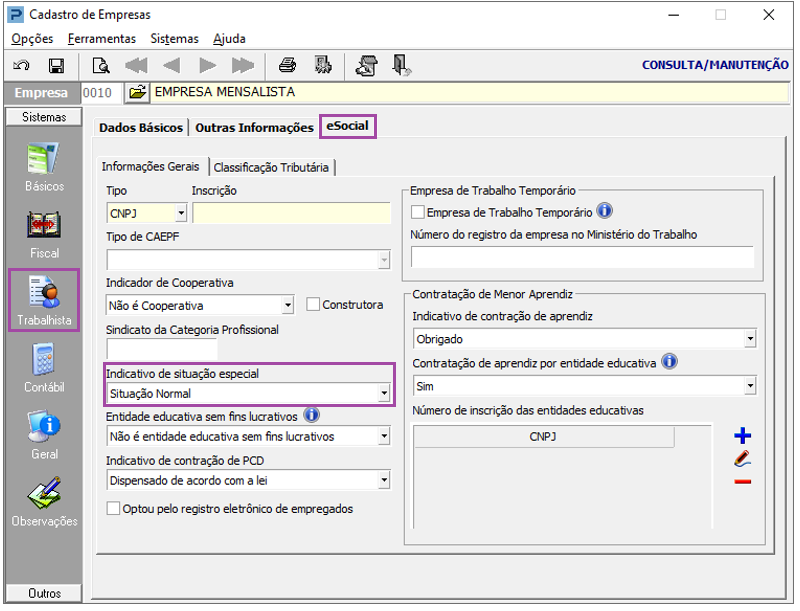This screenshot has width=800, height=611.
Task: Open the Básicos system in sidebar
Action: (44, 167)
